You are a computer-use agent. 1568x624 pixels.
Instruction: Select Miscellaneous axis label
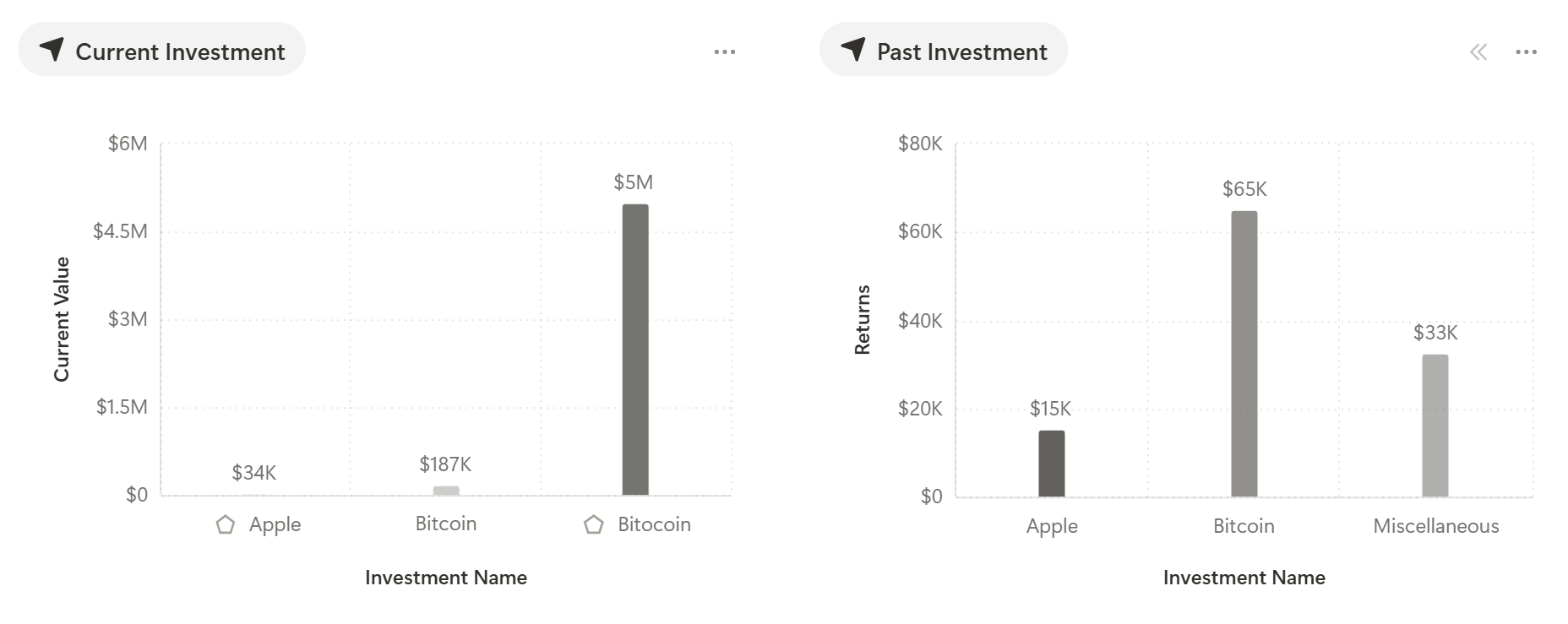(1436, 526)
